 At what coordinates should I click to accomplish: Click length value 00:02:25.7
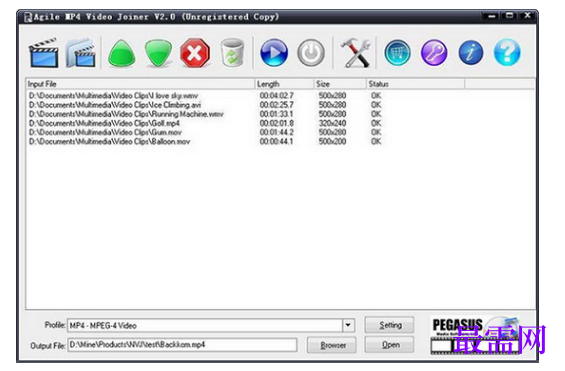[x=277, y=105]
